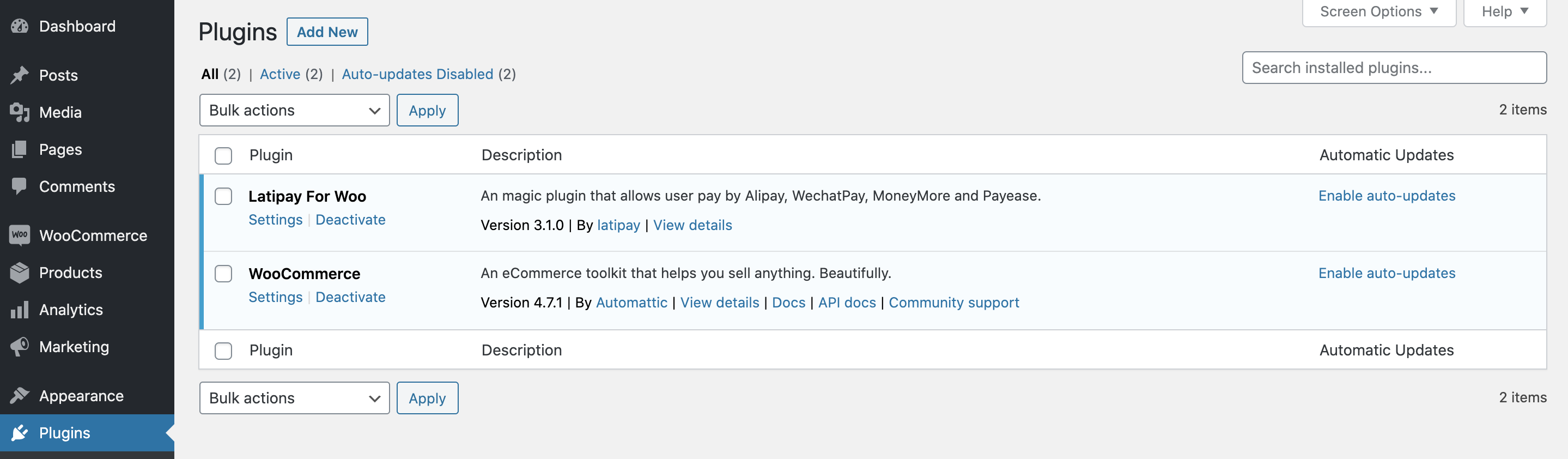Check the WooCommerce plugin checkbox
The width and height of the screenshot is (1568, 459).
point(223,273)
